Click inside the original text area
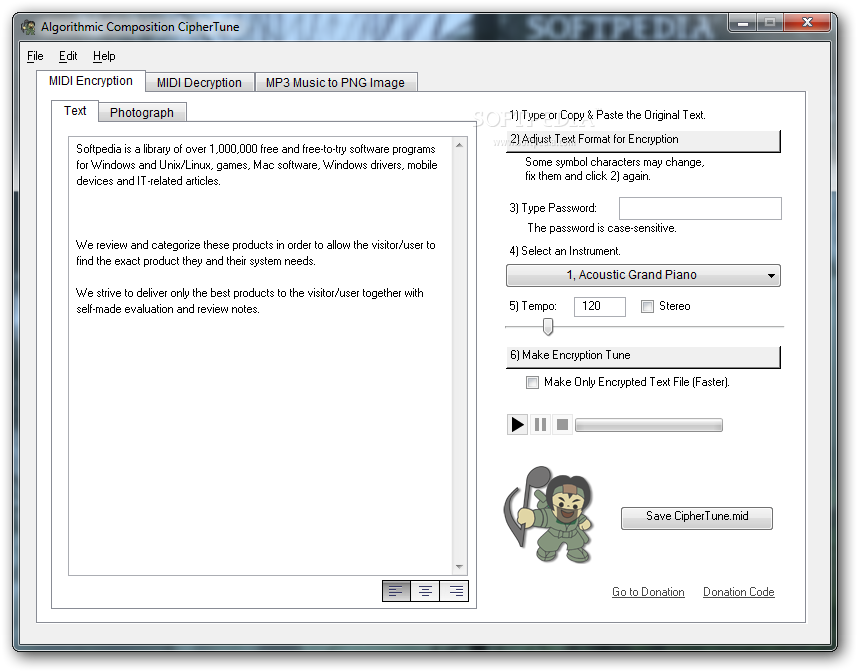The width and height of the screenshot is (858, 672). [261, 356]
